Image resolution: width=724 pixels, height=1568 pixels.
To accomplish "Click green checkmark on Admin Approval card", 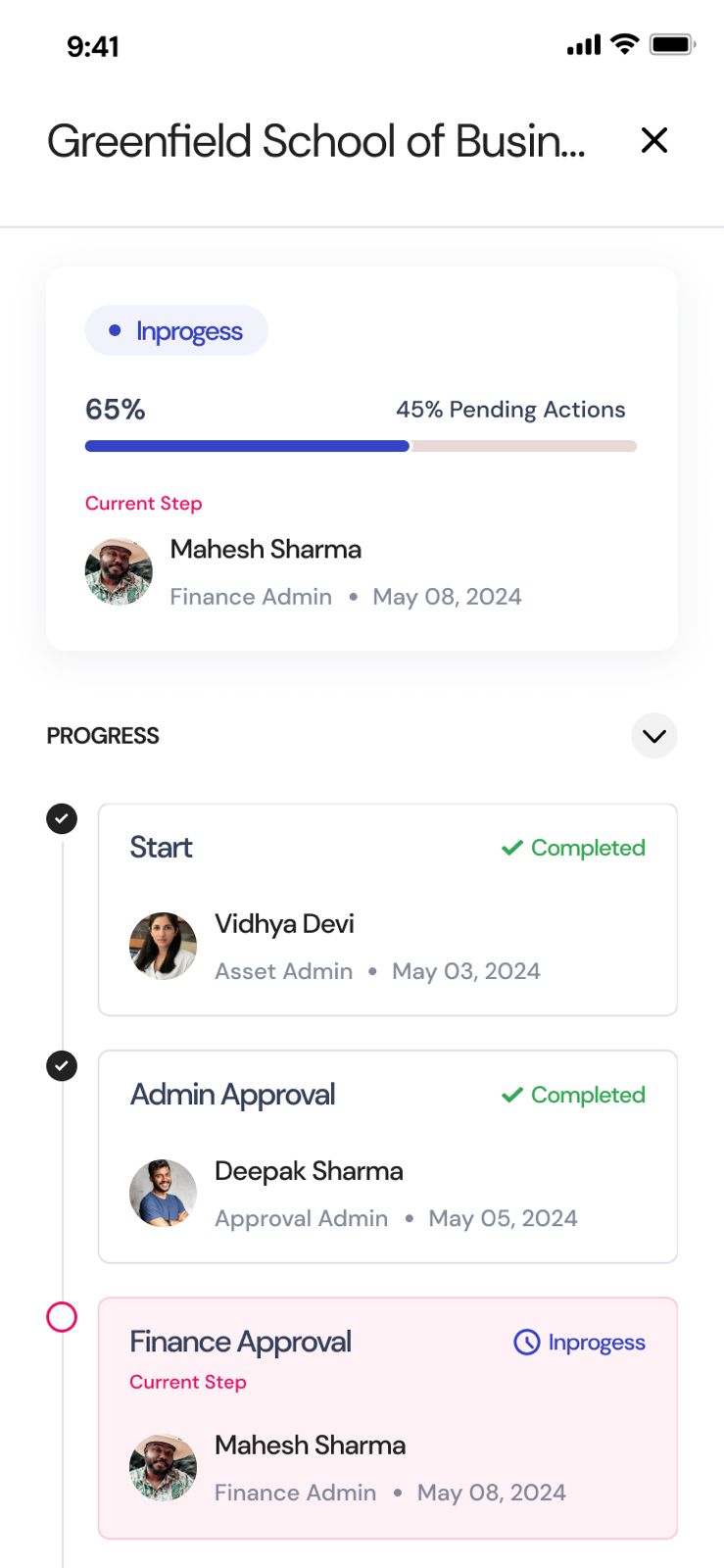I will coord(511,1095).
